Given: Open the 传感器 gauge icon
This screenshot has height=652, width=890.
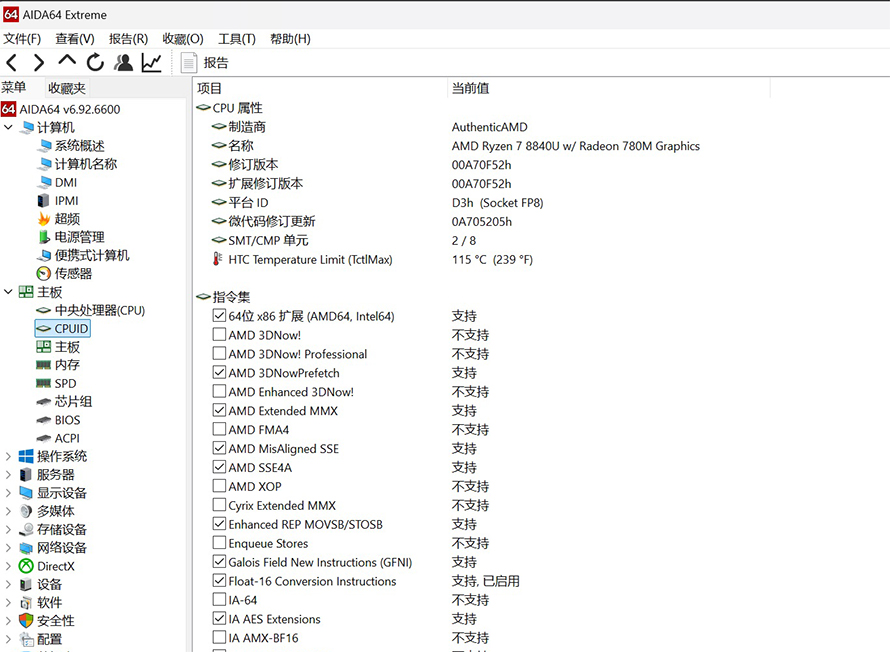Looking at the screenshot, I should pyautogui.click(x=44, y=274).
